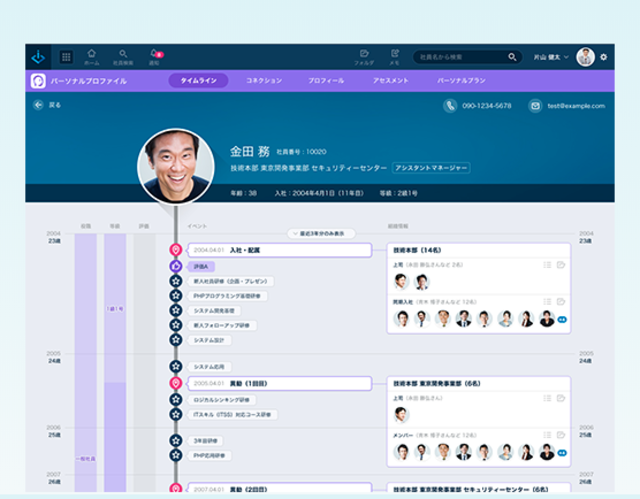Click the back arrow (戻る)
Image resolution: width=640 pixels, height=499 pixels.
click(39, 104)
